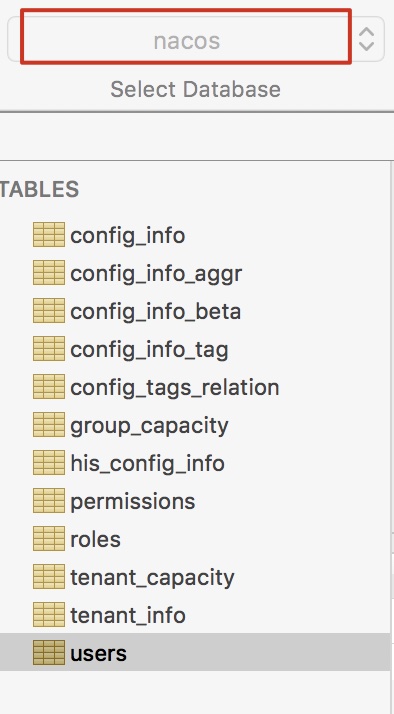This screenshot has height=714, width=394.
Task: Click the database selector stepper arrows
Action: coord(367,39)
